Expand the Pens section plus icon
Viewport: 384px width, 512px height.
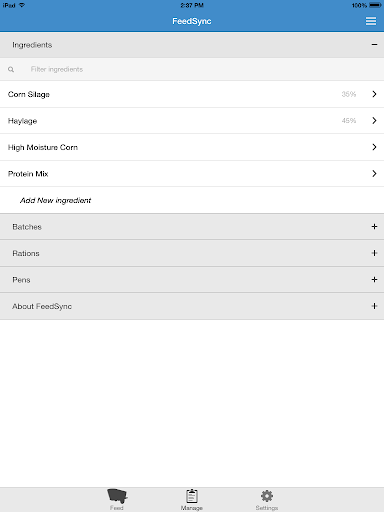pos(374,280)
